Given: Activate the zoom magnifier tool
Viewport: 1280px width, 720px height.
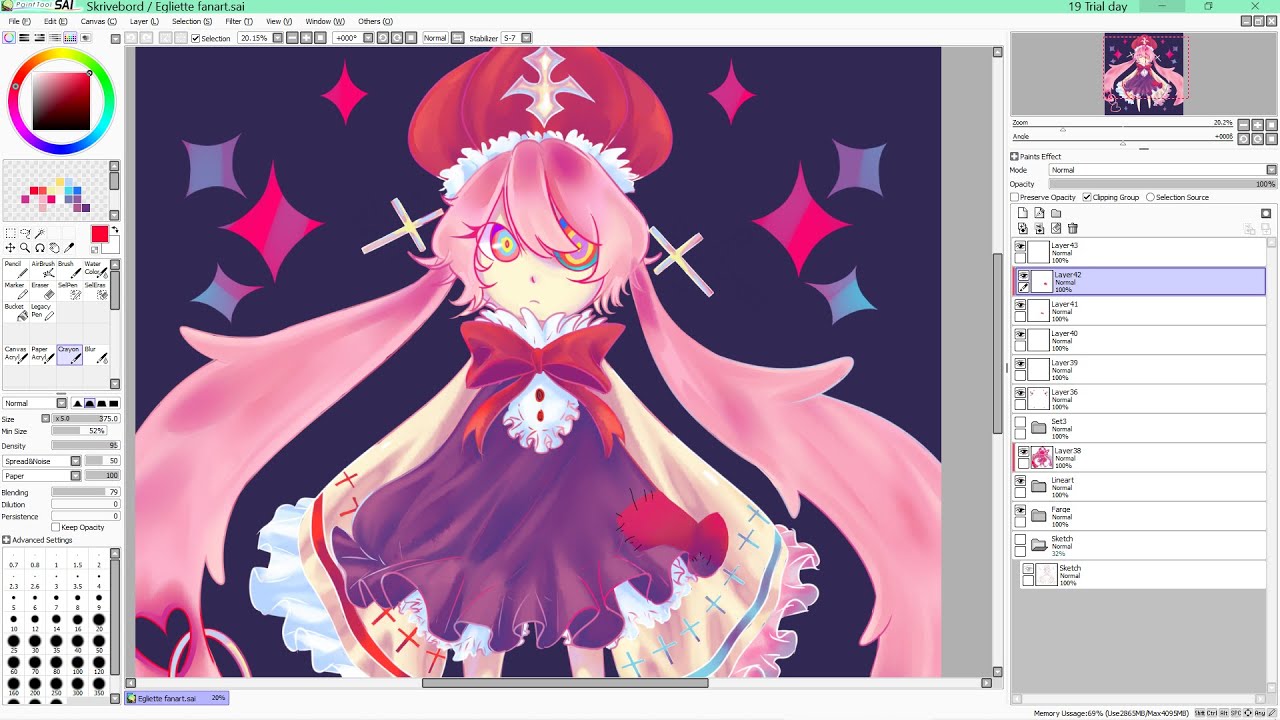Looking at the screenshot, I should pyautogui.click(x=25, y=247).
